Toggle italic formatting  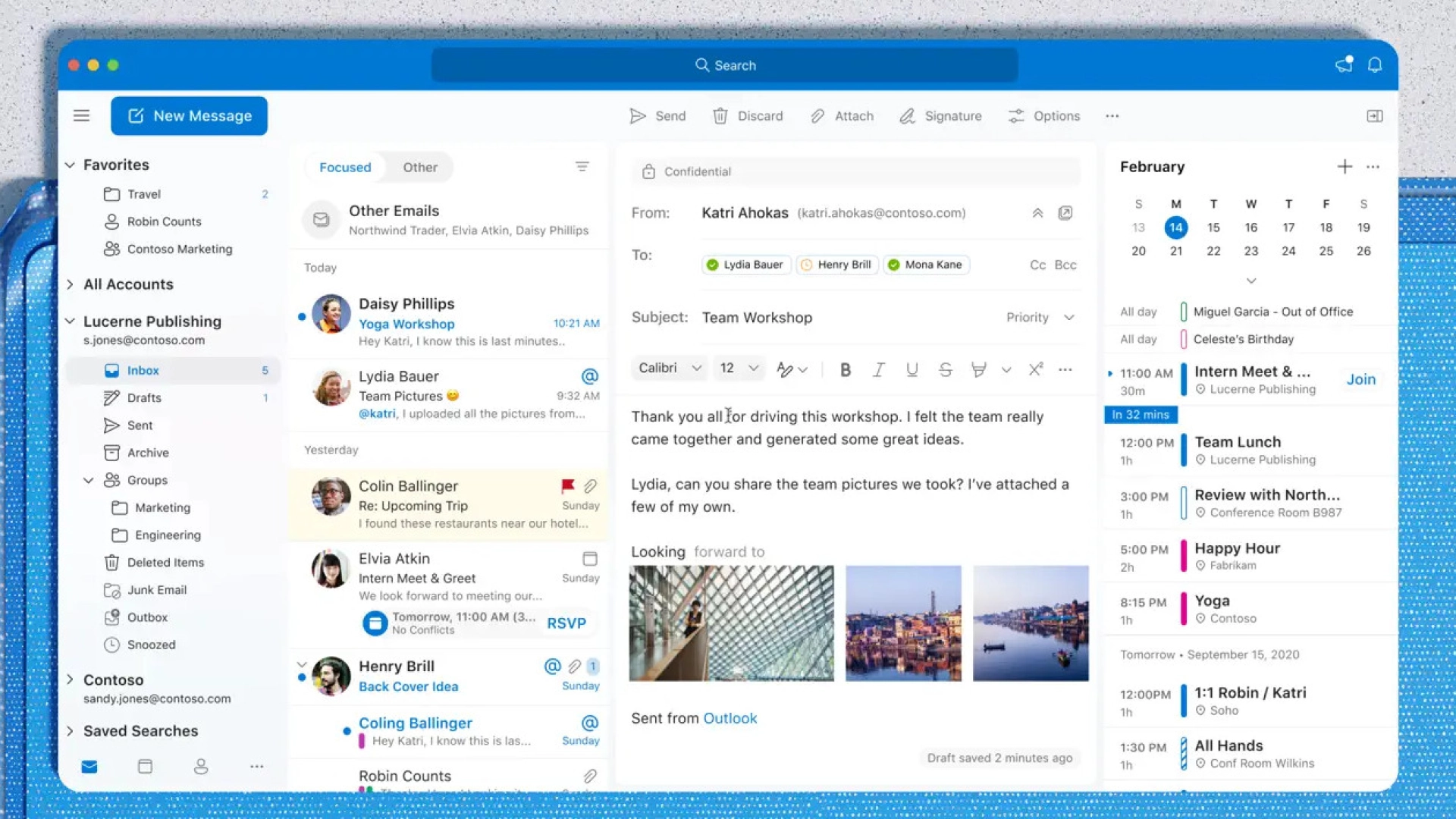pyautogui.click(x=878, y=369)
